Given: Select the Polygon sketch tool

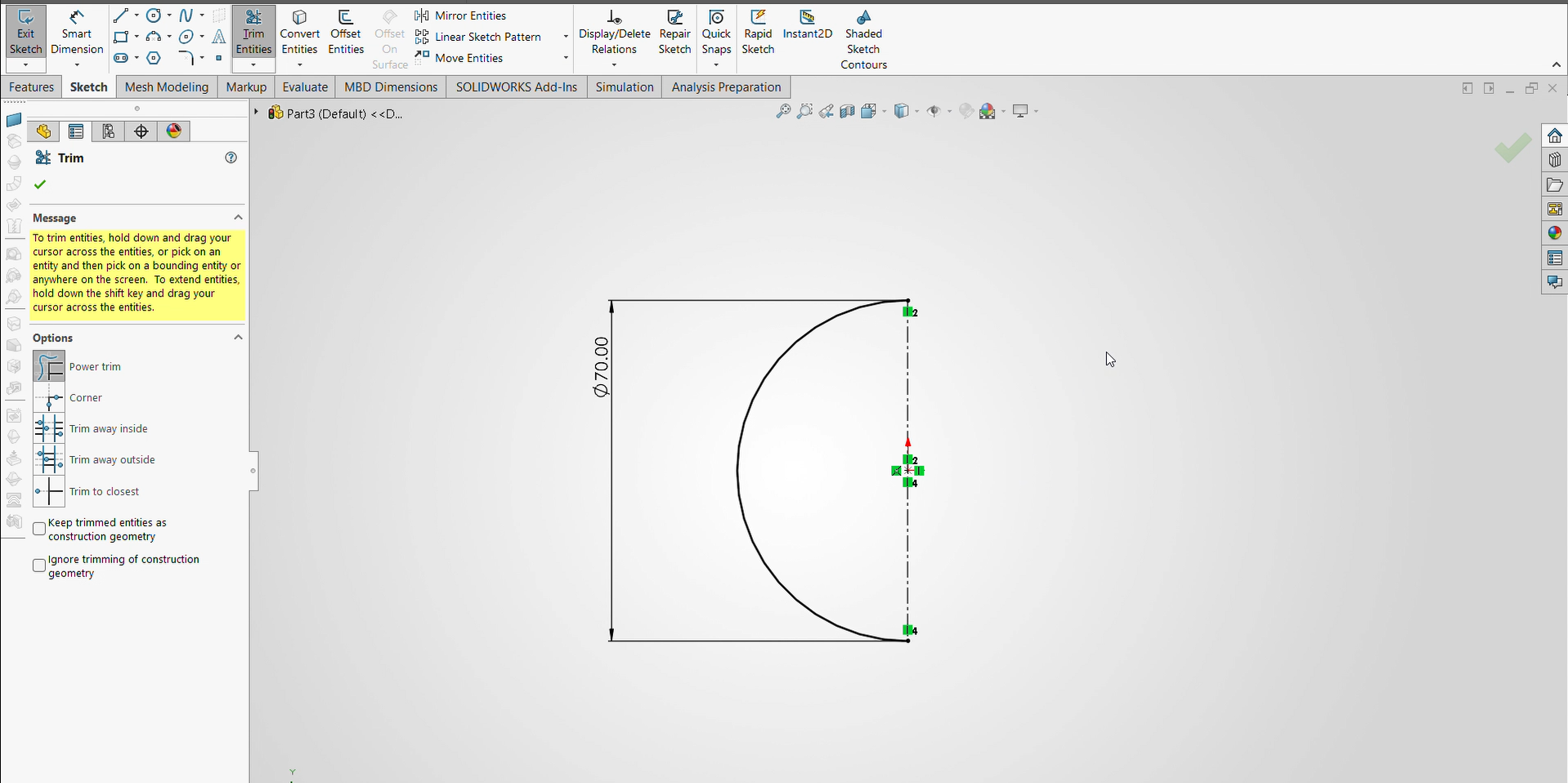Looking at the screenshot, I should point(154,58).
